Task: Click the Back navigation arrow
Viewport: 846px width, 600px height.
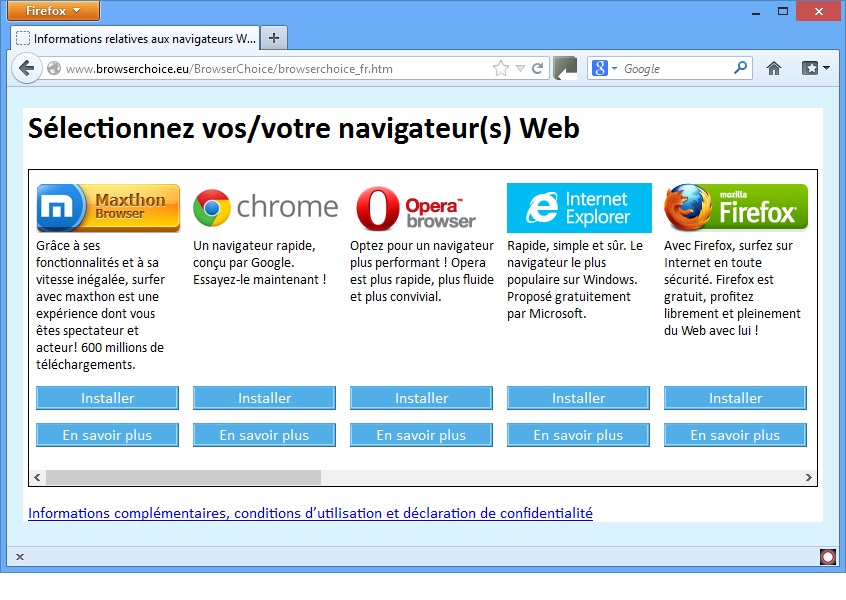Action: tap(26, 69)
